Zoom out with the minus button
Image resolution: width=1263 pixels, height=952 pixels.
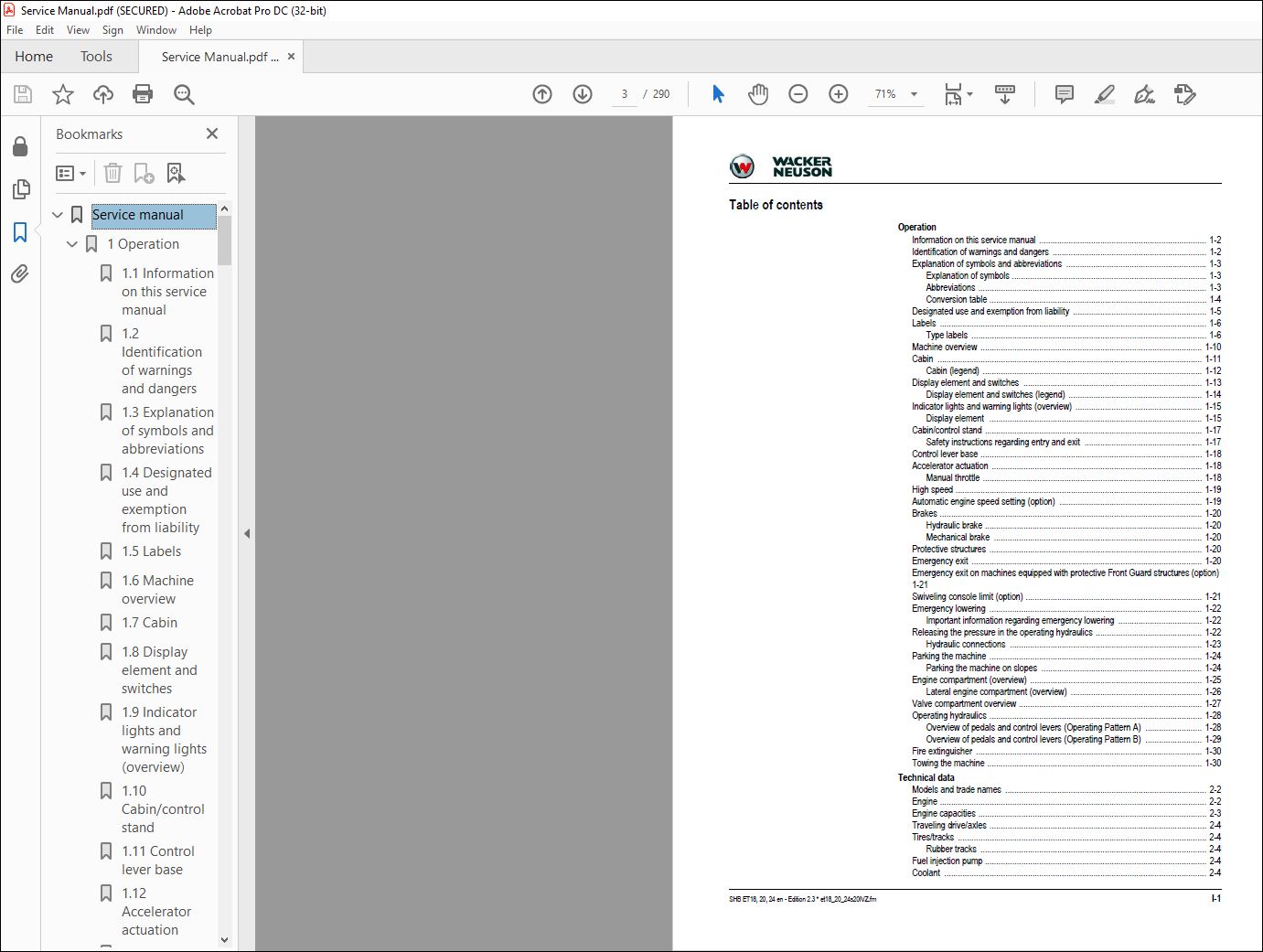click(x=798, y=94)
